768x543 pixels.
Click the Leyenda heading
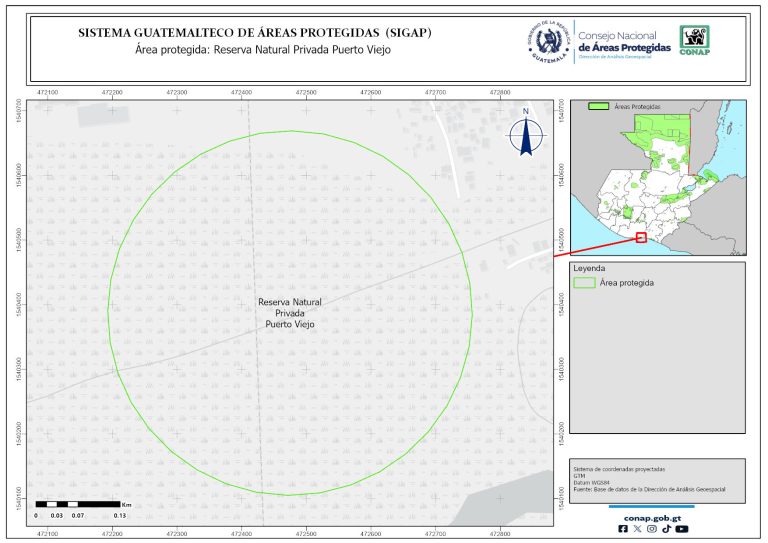pos(589,269)
